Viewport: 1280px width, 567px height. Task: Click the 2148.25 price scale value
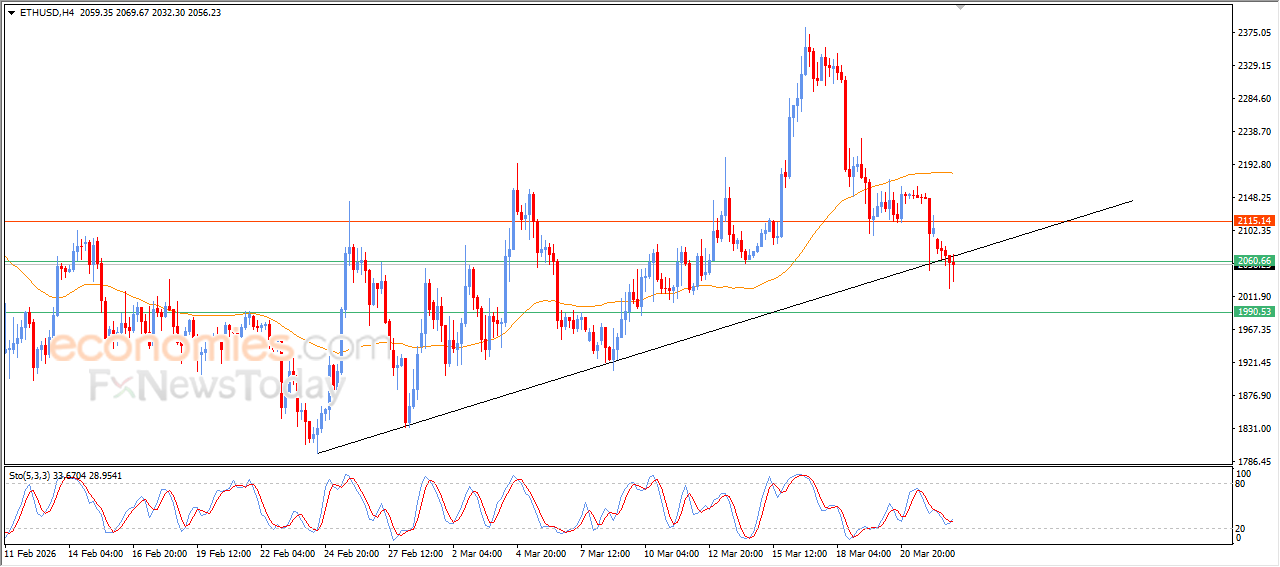[1254, 197]
